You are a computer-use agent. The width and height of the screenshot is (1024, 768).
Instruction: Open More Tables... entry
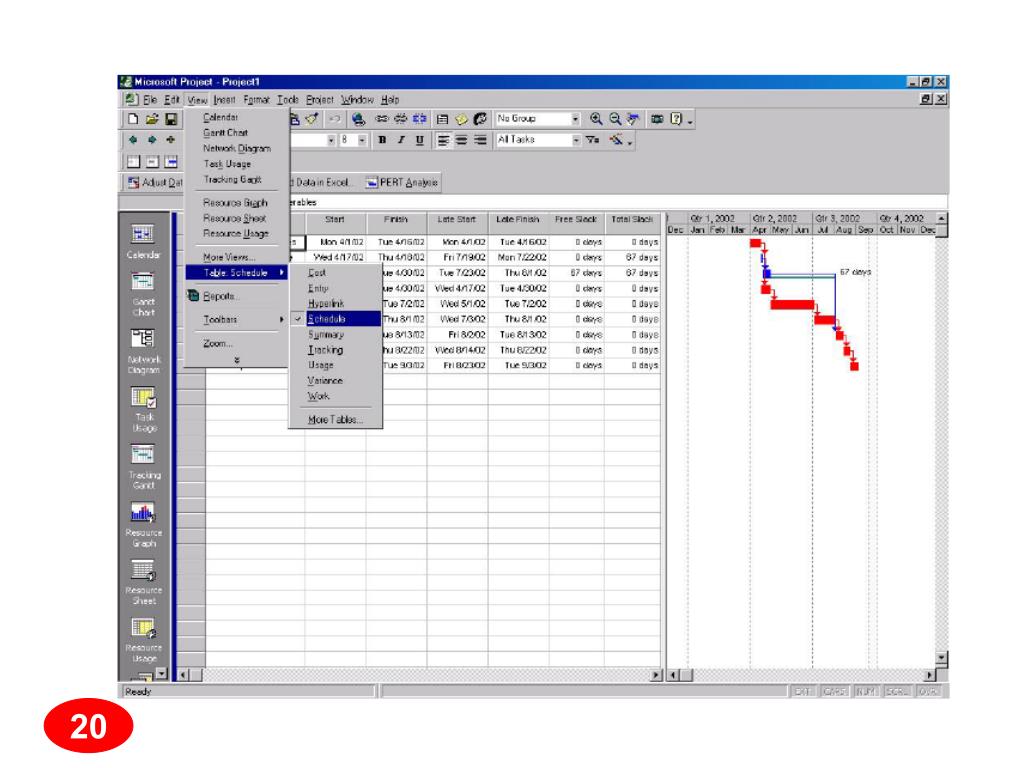pos(335,419)
